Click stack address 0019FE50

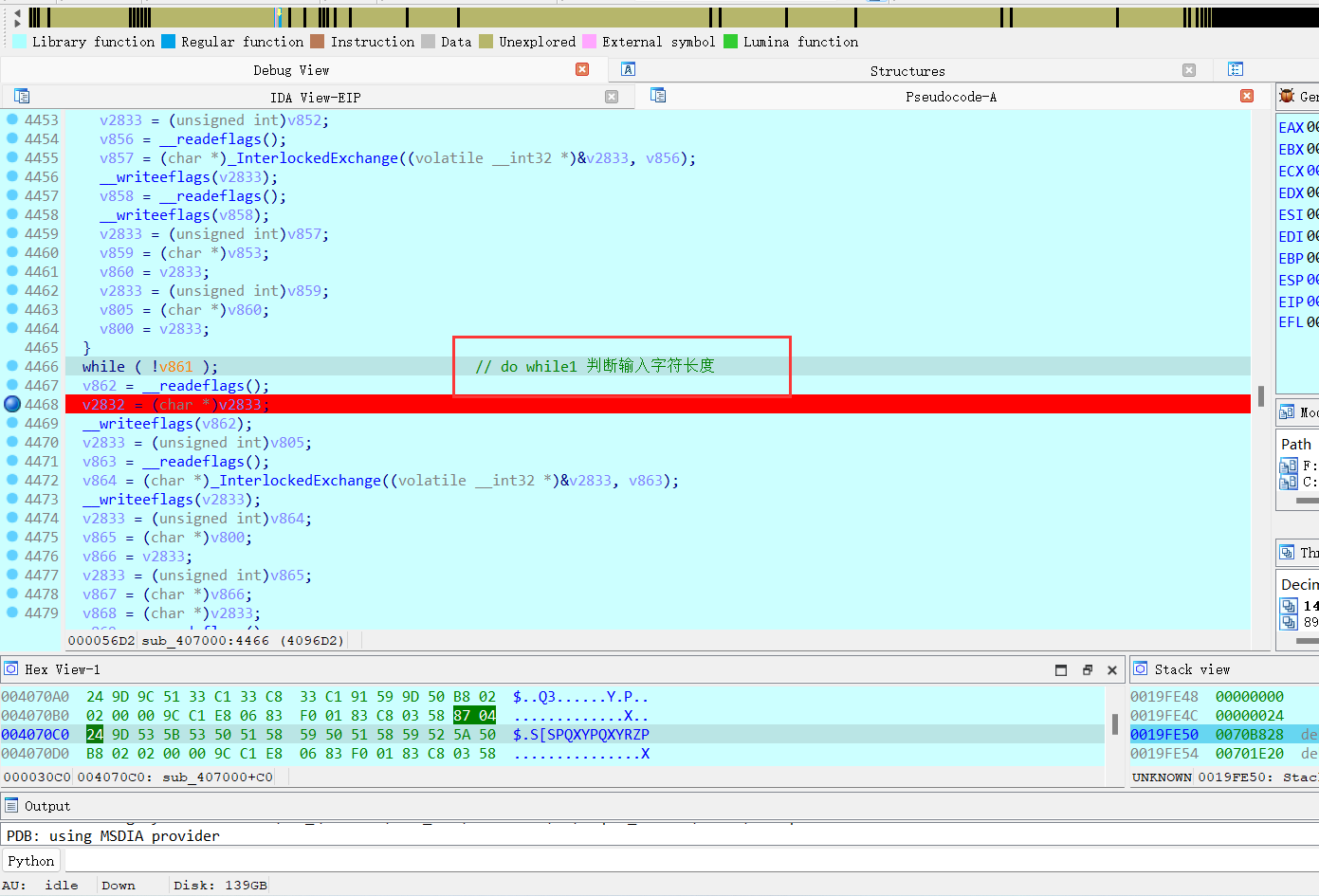point(1164,734)
